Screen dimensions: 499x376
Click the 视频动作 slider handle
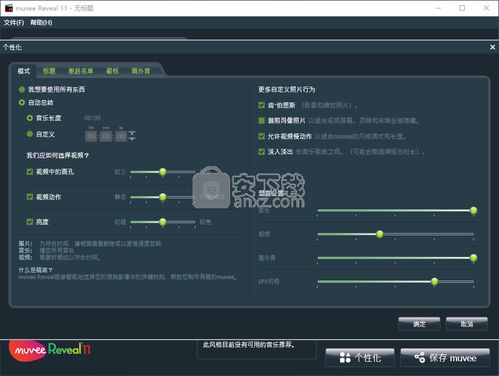click(x=163, y=197)
